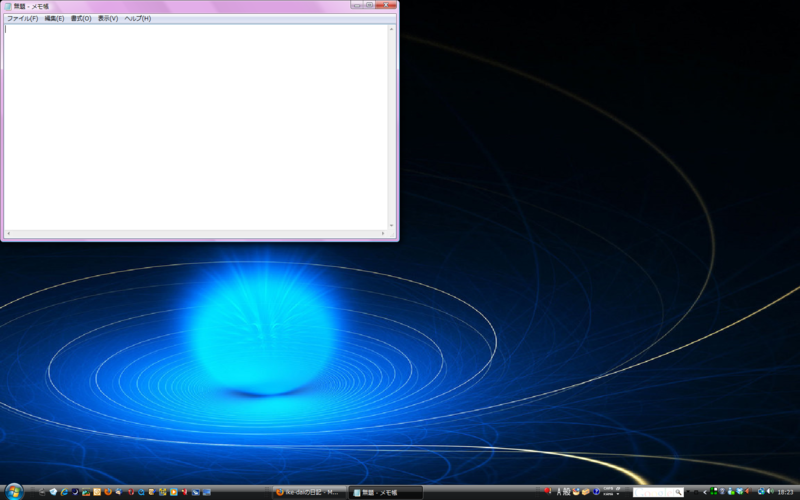
Task: Launch Internet Explorer from quick launch
Action: (x=64, y=492)
